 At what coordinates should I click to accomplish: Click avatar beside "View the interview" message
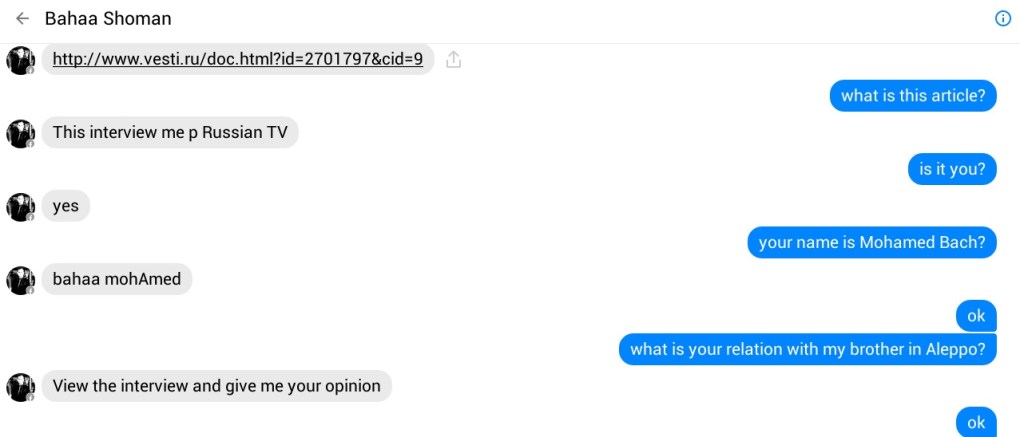20,386
